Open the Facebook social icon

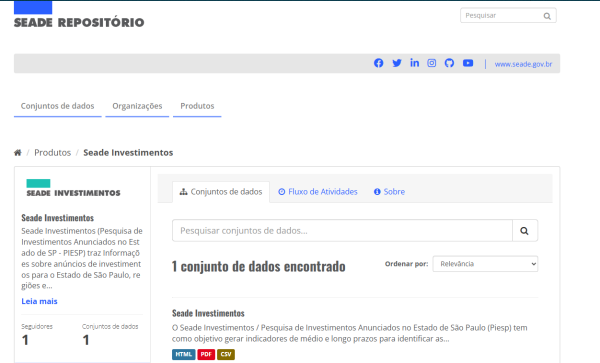378,63
